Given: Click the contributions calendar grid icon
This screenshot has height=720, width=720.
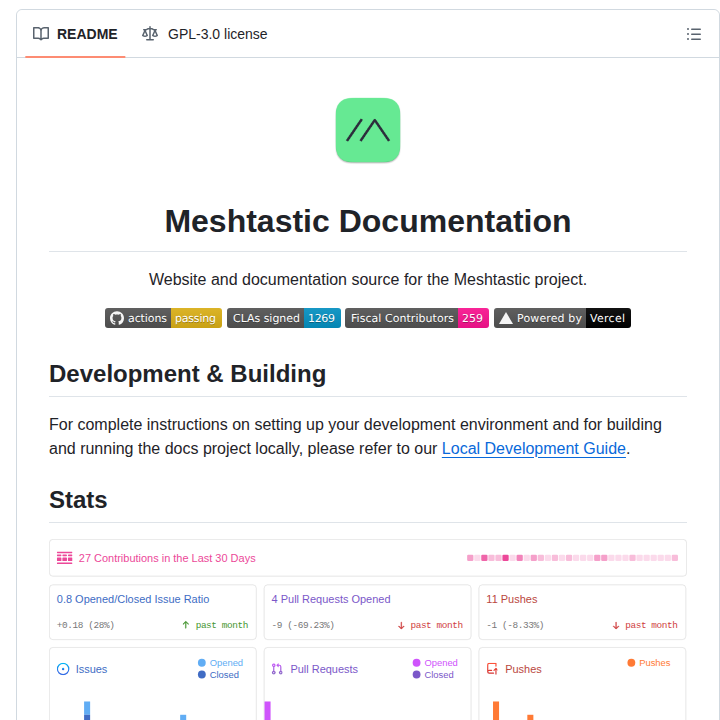Looking at the screenshot, I should [x=64, y=558].
